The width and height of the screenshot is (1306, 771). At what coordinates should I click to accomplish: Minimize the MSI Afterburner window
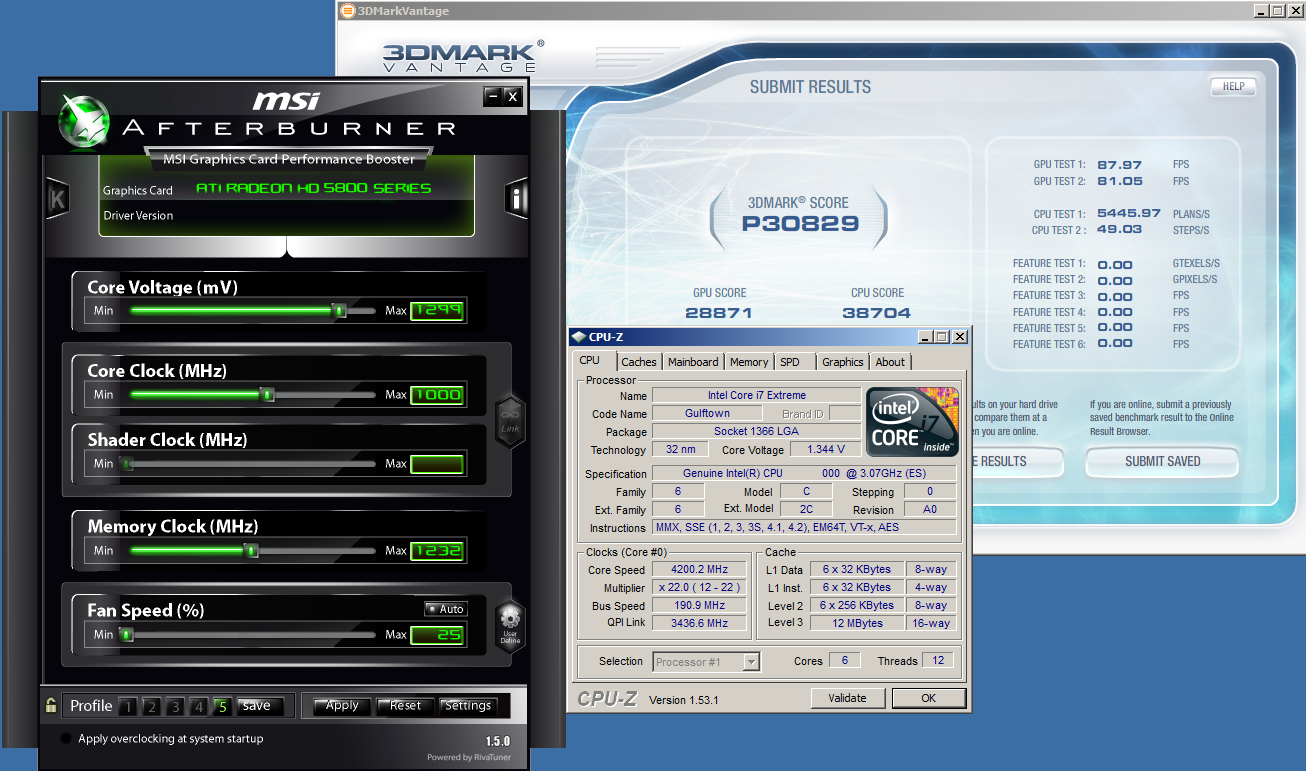coord(492,96)
